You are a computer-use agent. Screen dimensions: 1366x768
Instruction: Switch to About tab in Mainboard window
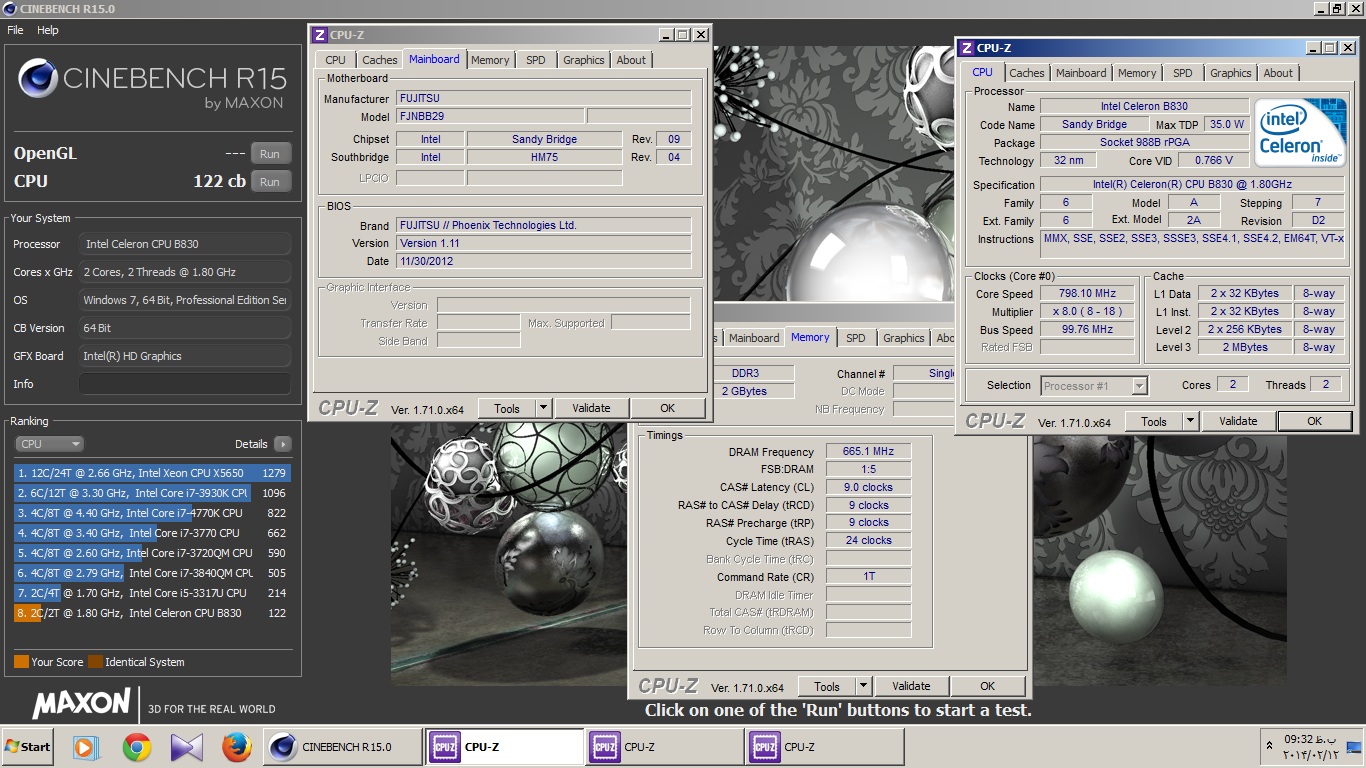(x=631, y=60)
